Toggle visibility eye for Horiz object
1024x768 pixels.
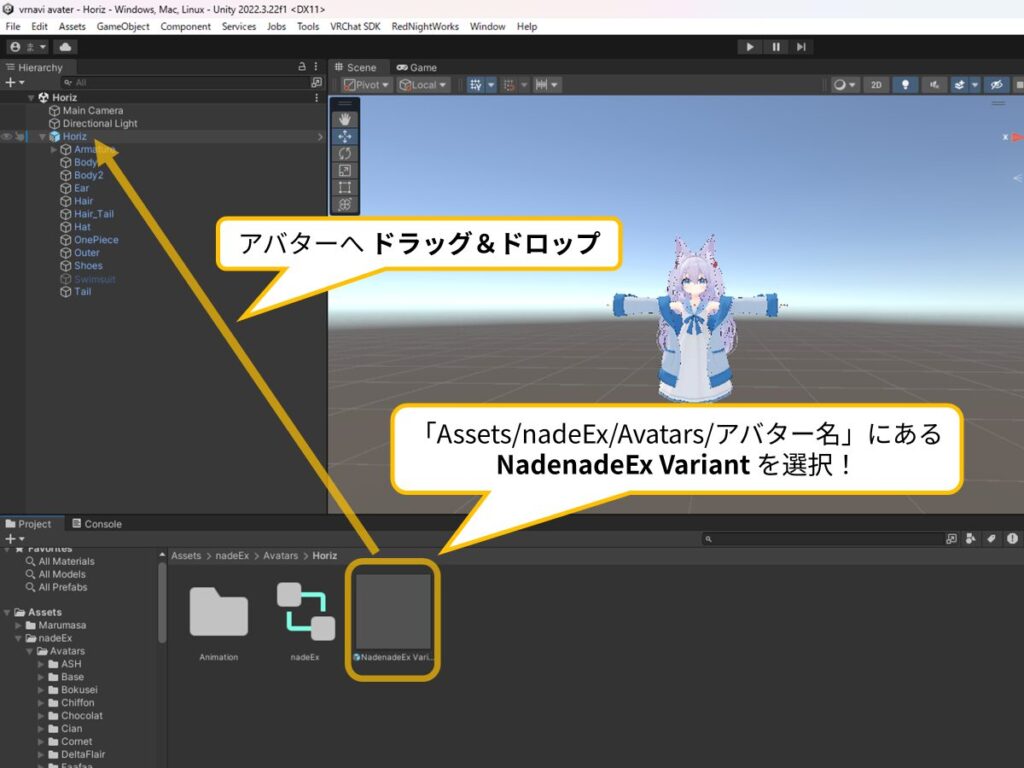[x=6, y=137]
